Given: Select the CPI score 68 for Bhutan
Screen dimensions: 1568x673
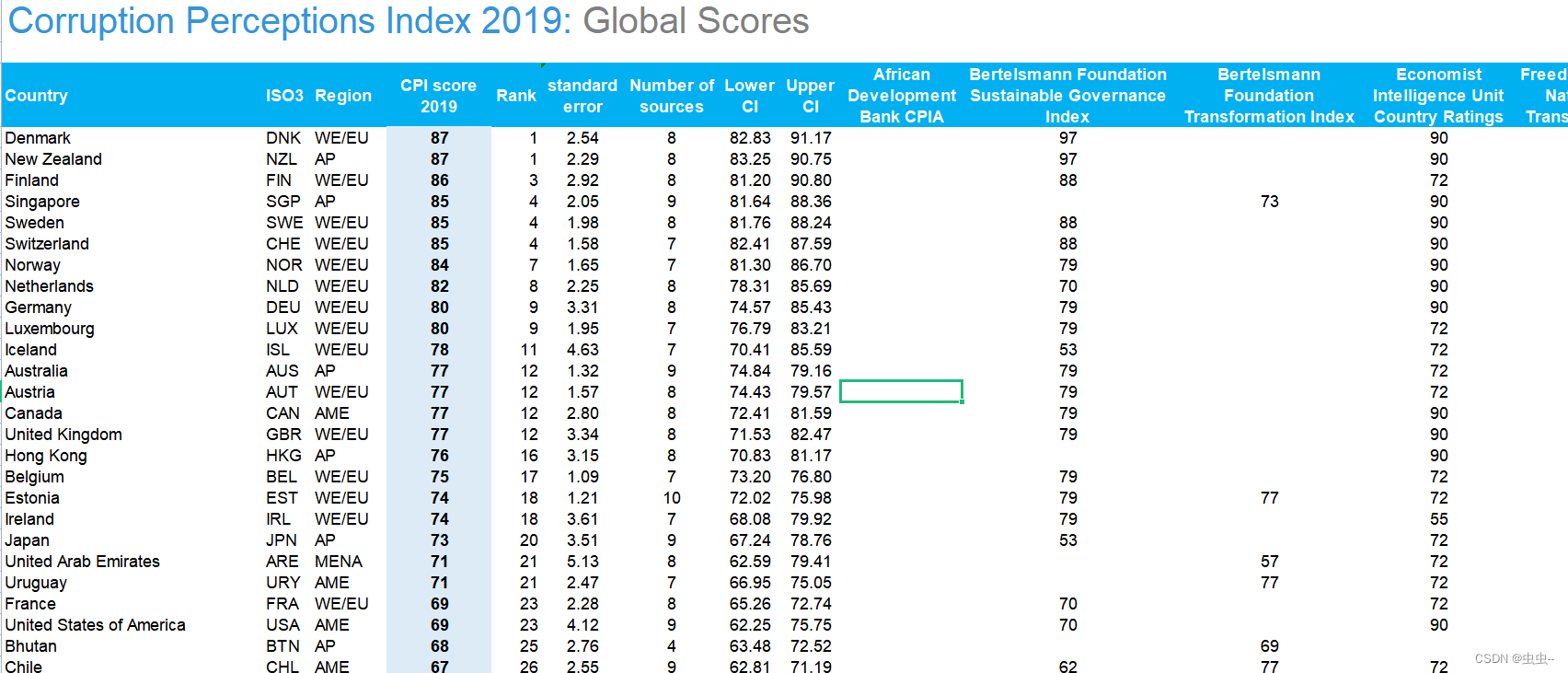Looking at the screenshot, I should [x=440, y=646].
